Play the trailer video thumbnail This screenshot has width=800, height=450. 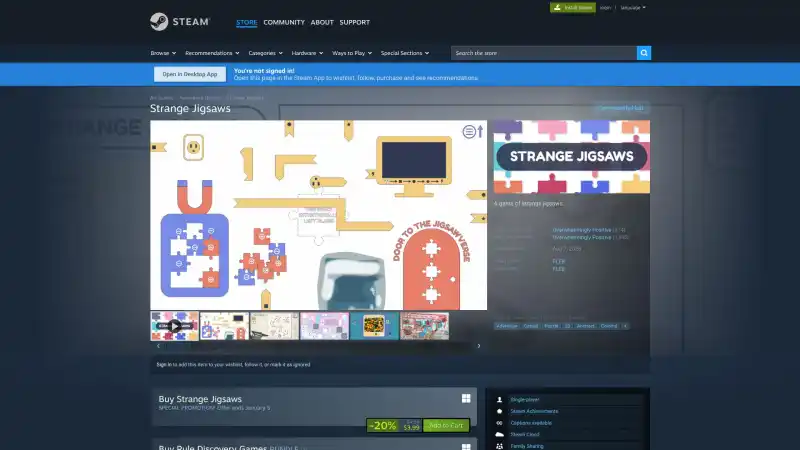(x=174, y=326)
